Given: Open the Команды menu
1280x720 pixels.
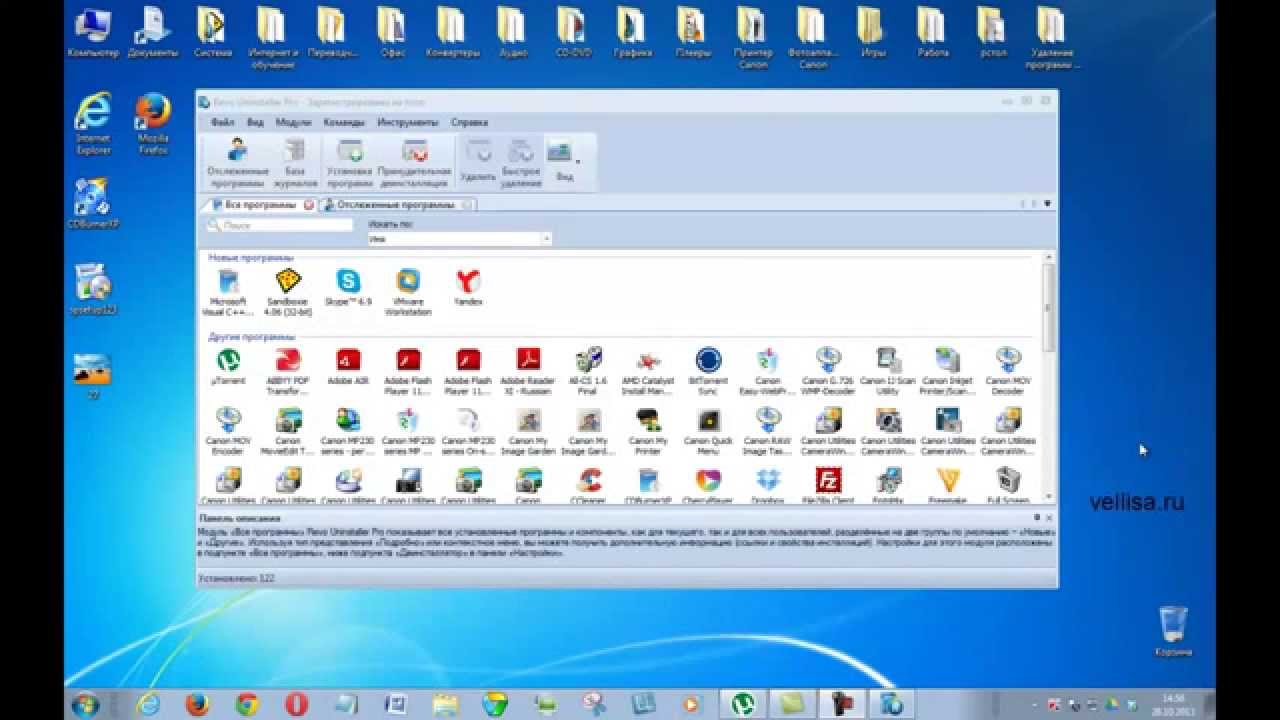Looking at the screenshot, I should 344,122.
